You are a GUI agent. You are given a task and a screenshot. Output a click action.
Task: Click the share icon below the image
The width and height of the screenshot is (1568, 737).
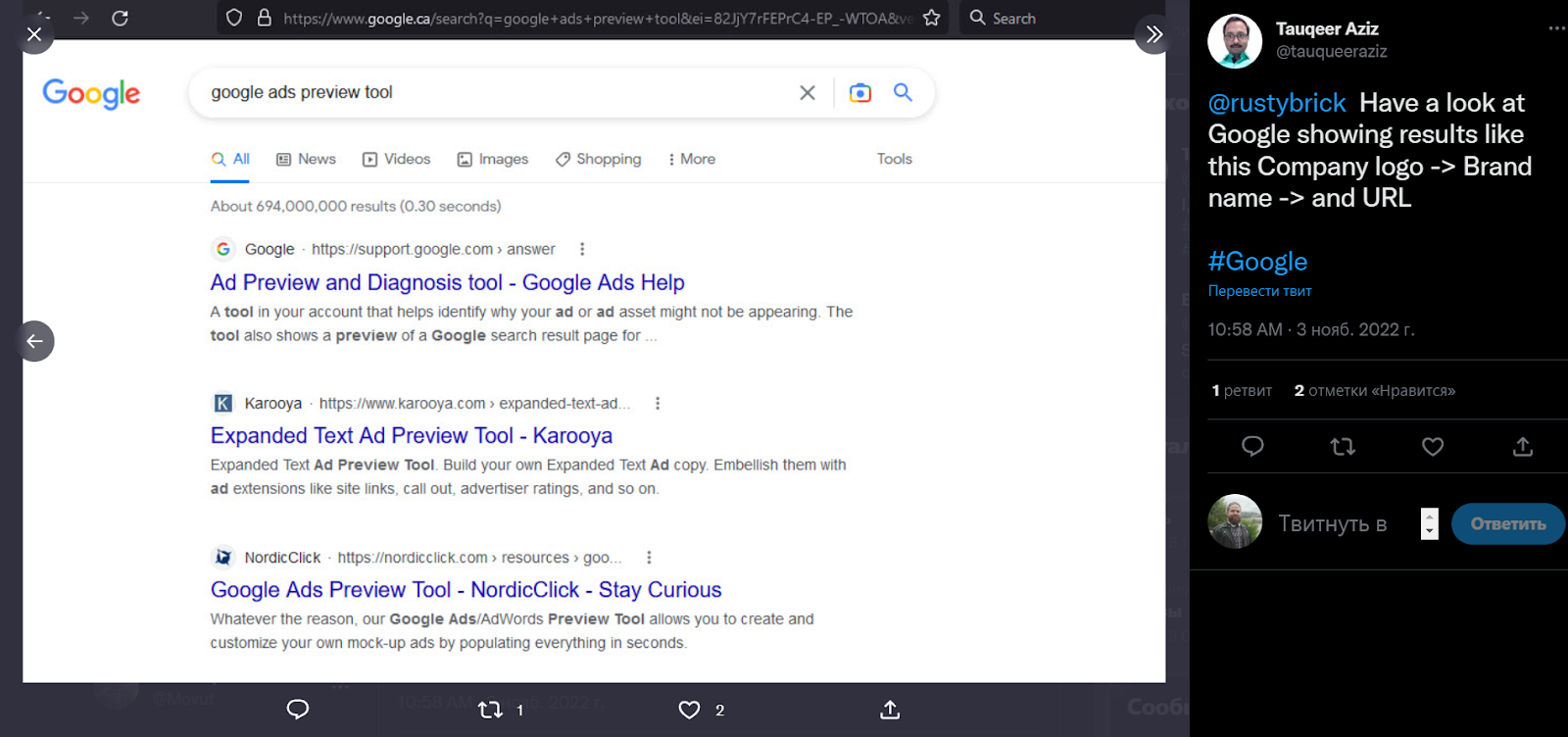(890, 710)
